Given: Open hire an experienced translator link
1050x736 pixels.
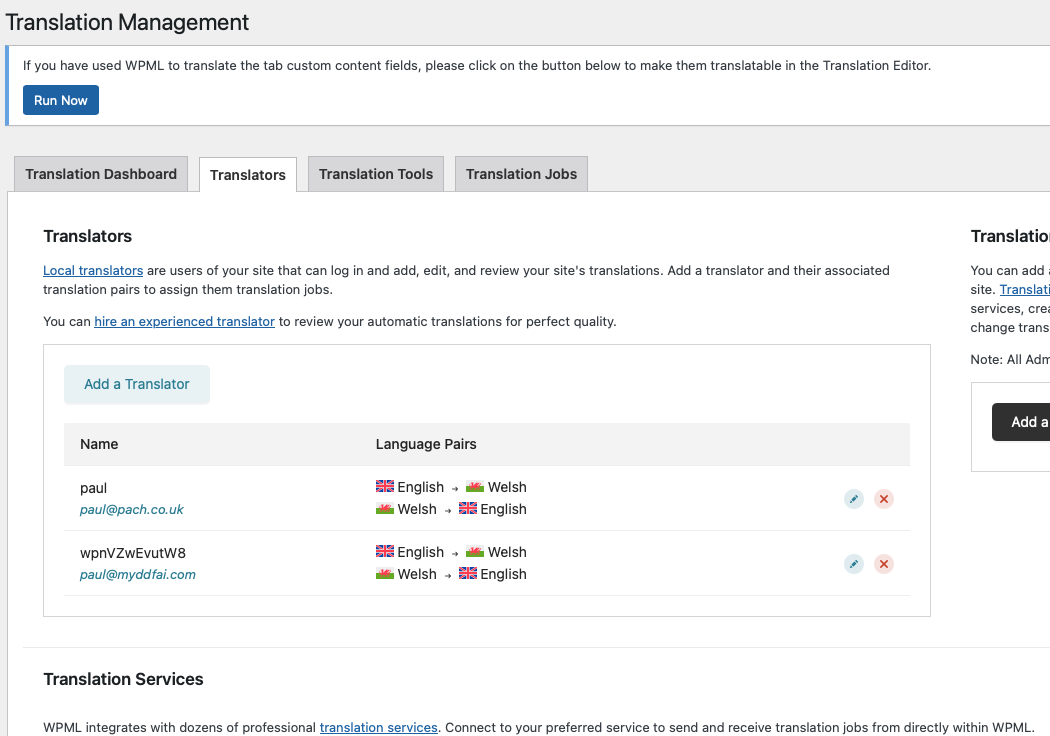Looking at the screenshot, I should 184,321.
